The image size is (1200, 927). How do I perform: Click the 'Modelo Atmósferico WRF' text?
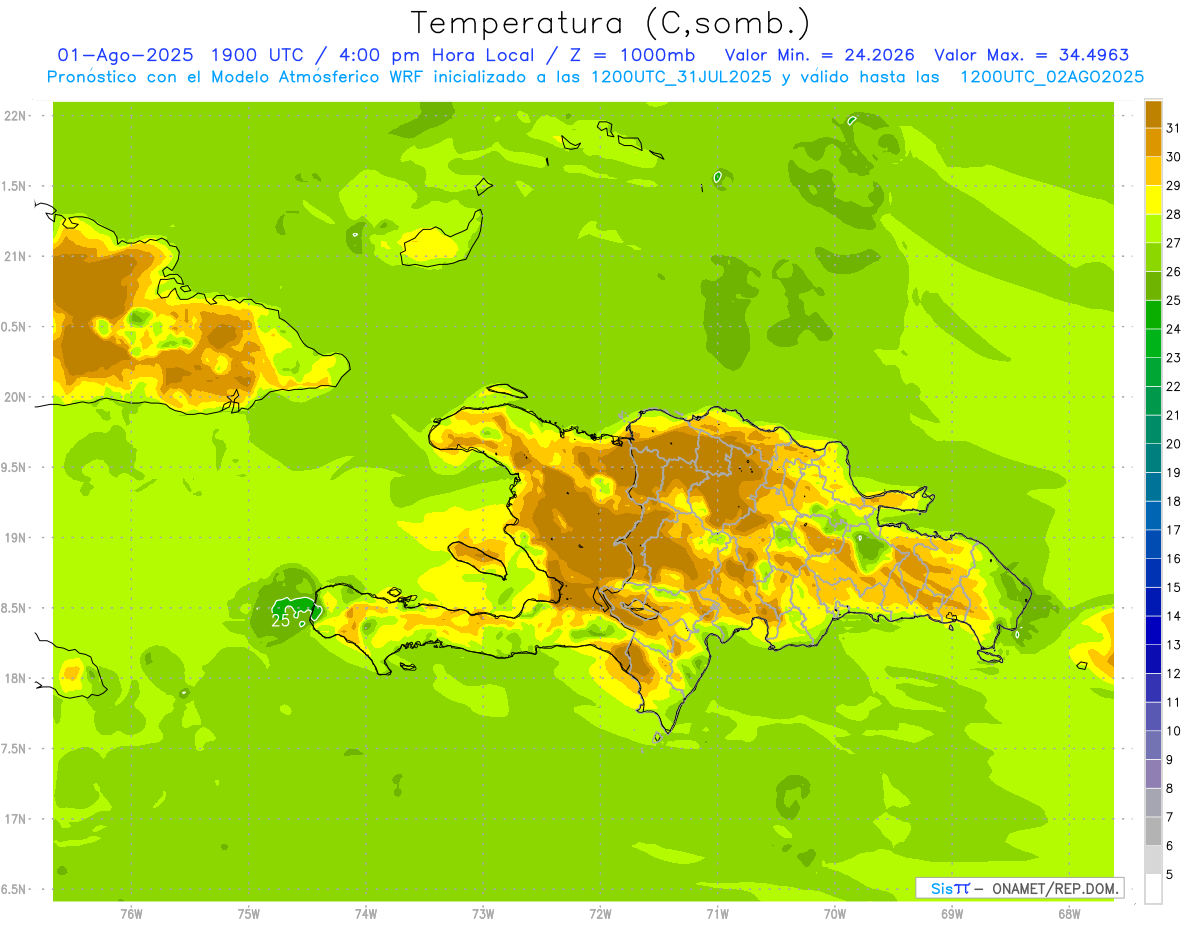point(313,77)
